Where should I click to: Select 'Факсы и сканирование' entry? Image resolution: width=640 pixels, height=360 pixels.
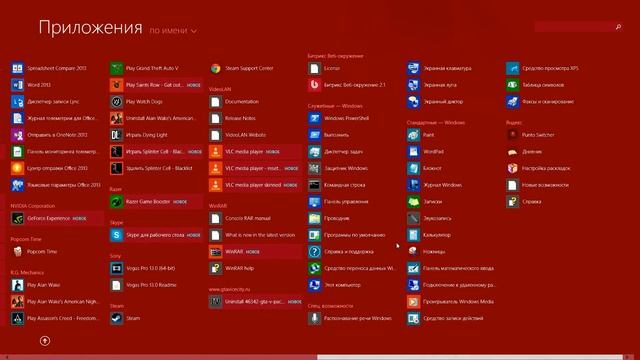coord(540,102)
